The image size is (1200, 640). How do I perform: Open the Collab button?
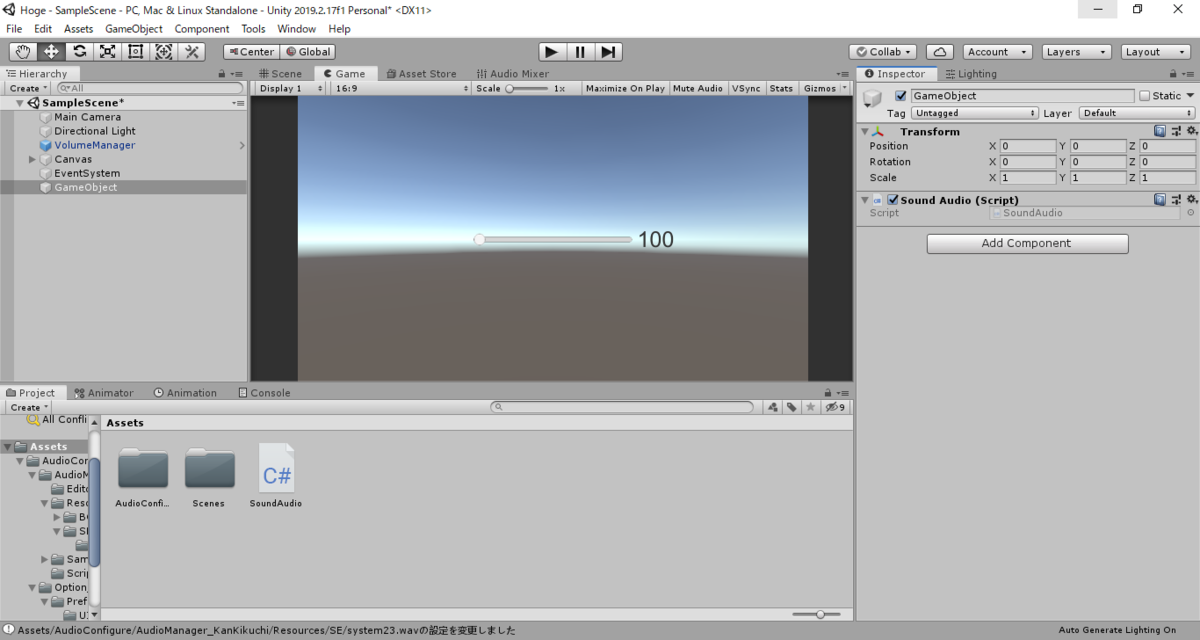884,52
